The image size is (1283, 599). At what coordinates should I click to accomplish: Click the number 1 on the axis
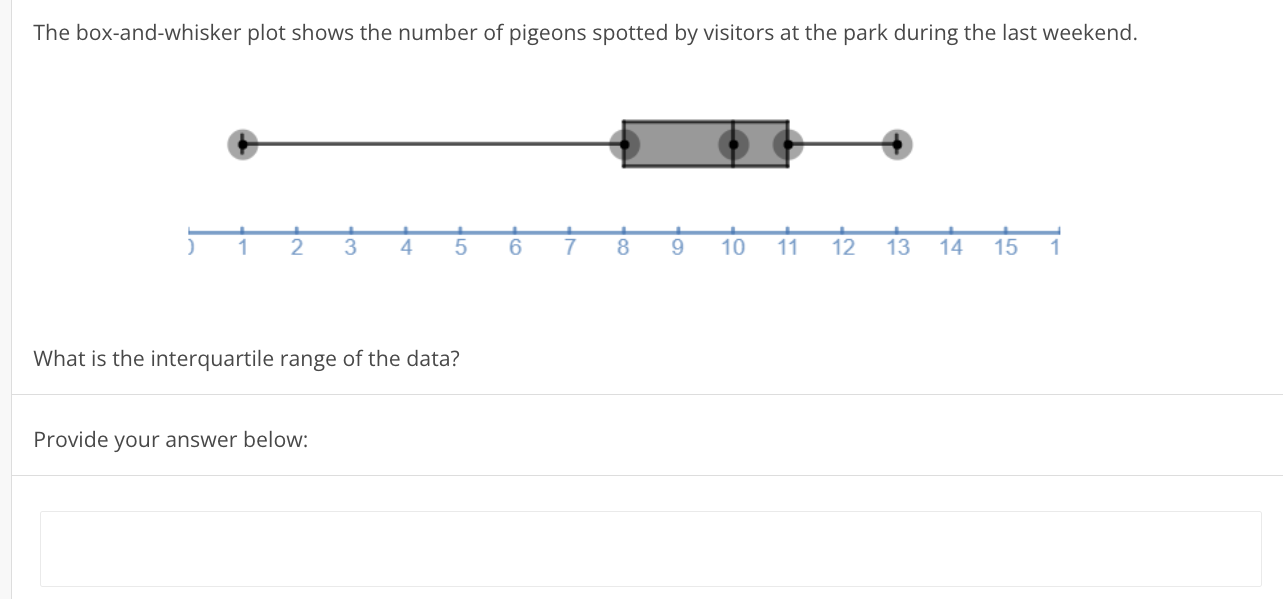pyautogui.click(x=241, y=246)
